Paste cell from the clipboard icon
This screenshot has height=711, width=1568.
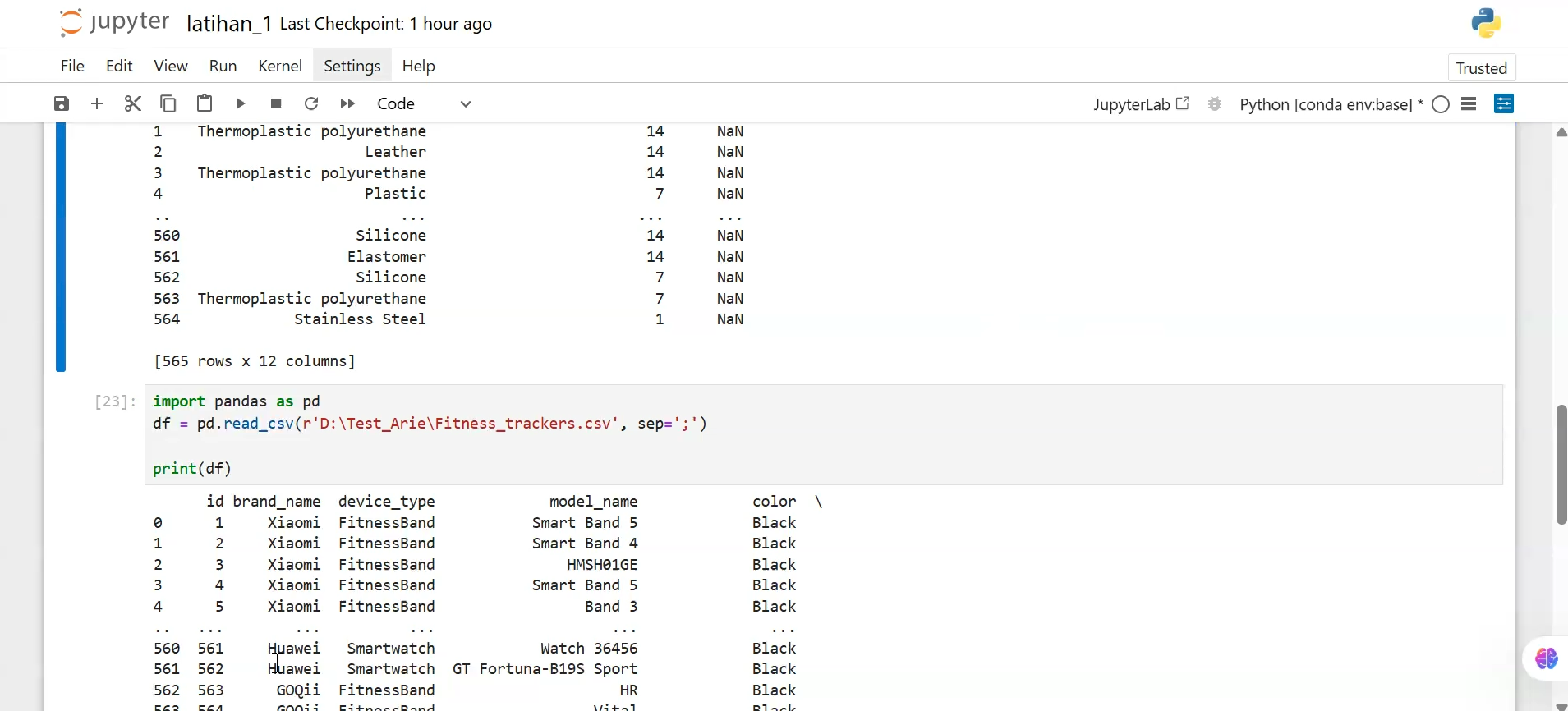(205, 103)
